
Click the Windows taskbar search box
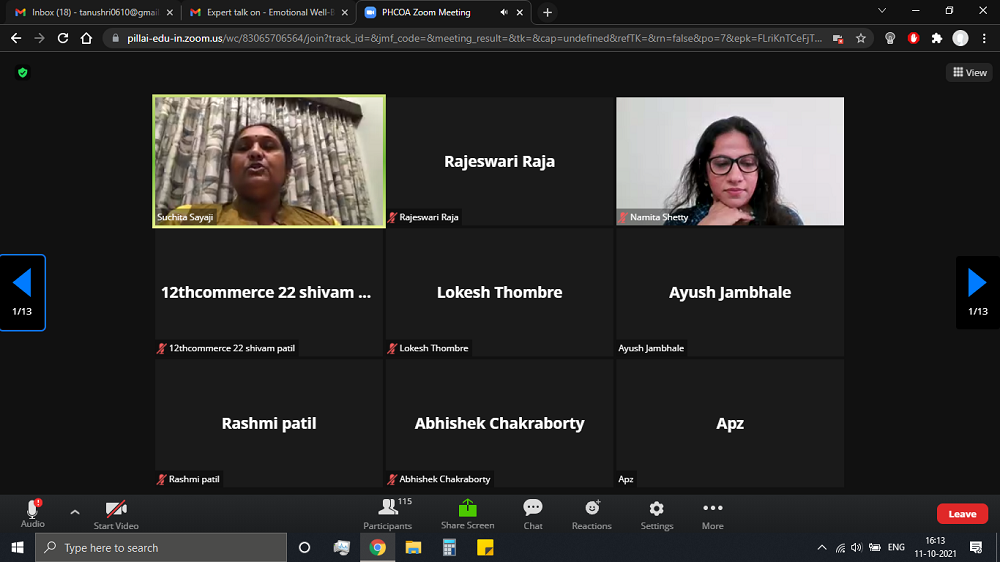click(160, 548)
